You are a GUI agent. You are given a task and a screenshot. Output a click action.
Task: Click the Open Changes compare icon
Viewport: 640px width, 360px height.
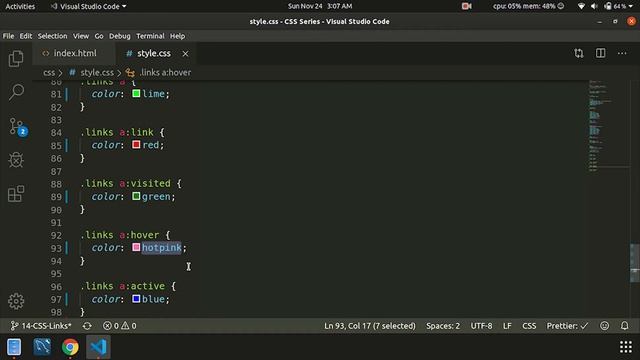579,53
